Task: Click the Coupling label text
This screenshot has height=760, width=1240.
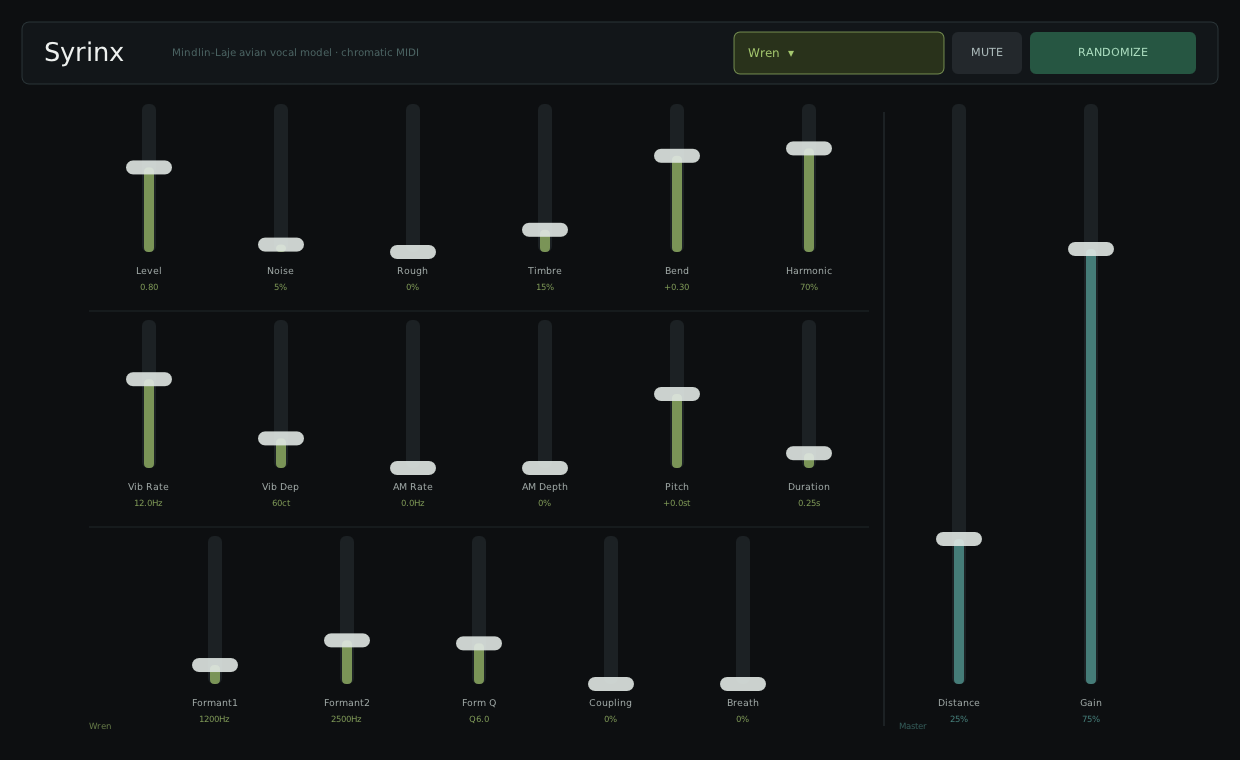Action: [611, 703]
